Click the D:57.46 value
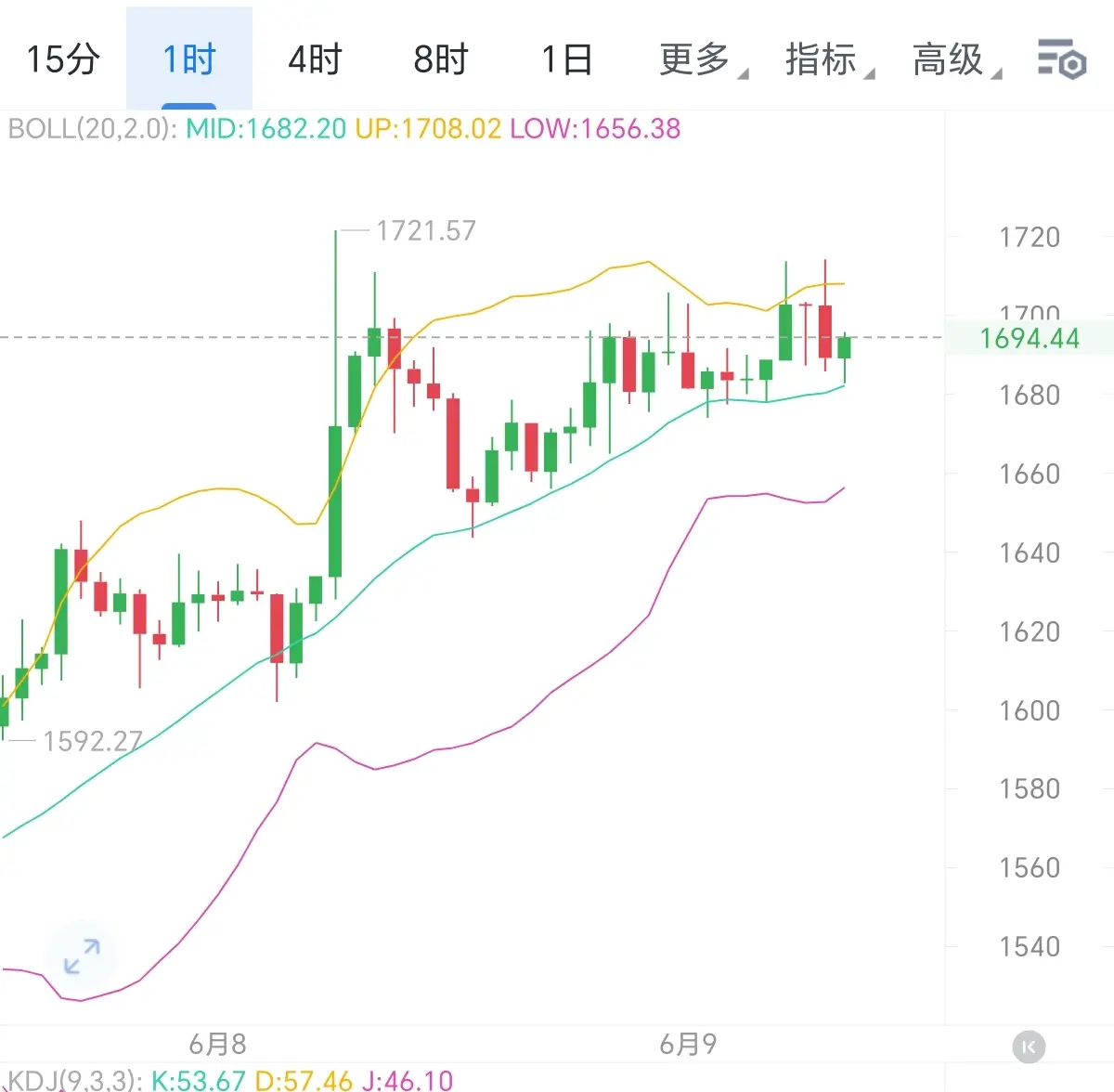The width and height of the screenshot is (1114, 1092). point(304,1080)
